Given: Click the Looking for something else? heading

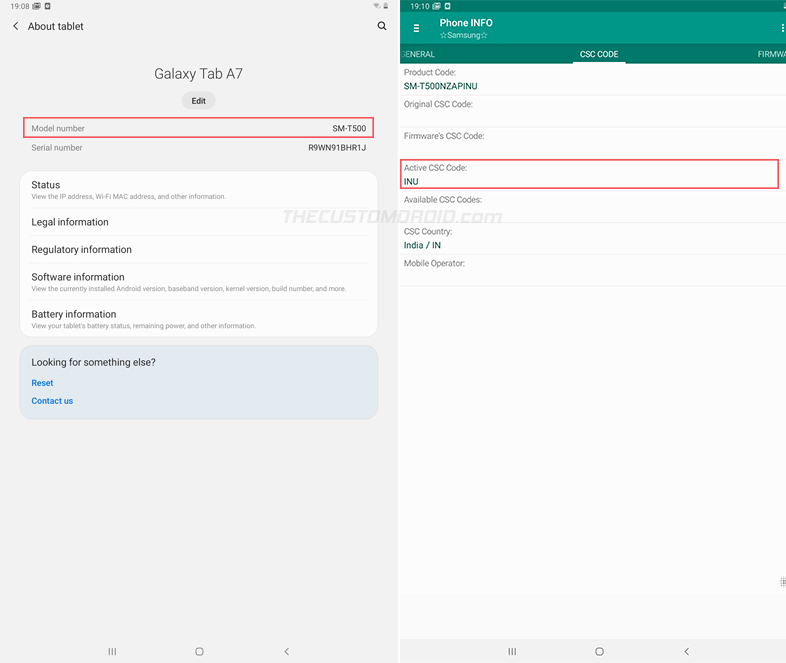Looking at the screenshot, I should [94, 362].
